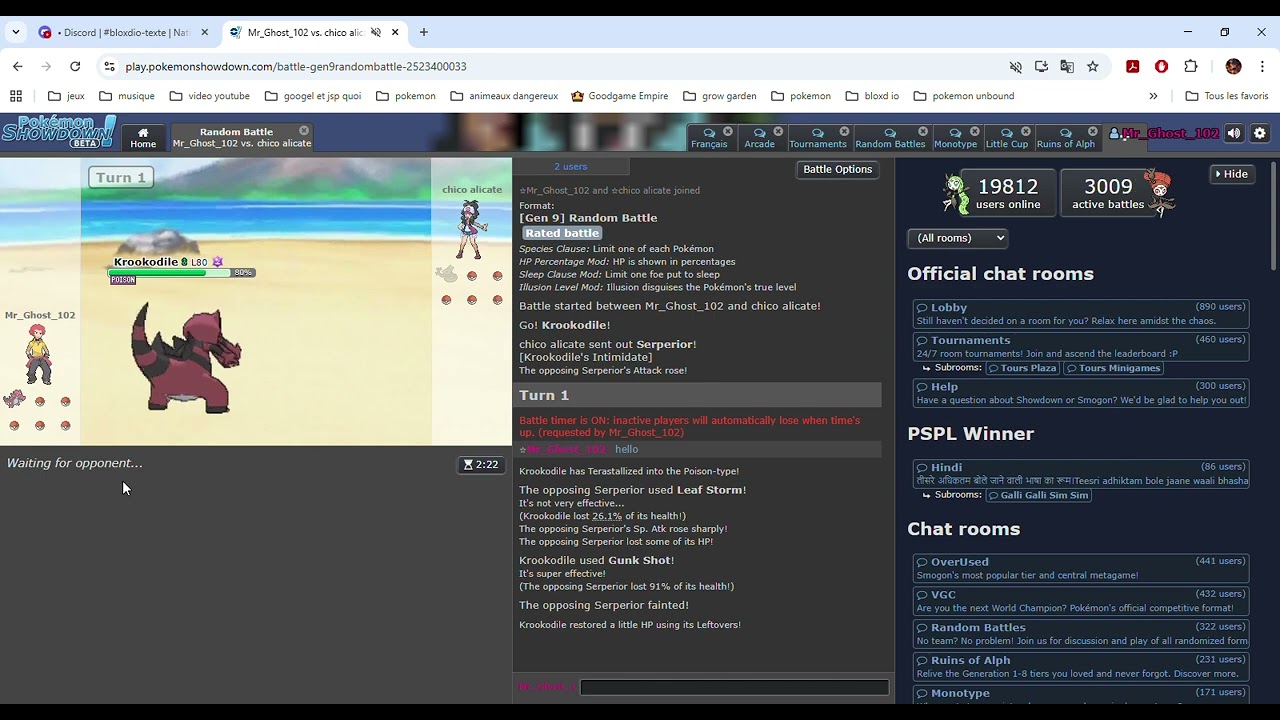Join the VGC chat room
Viewport: 1280px width, 720px height.
point(1080,601)
